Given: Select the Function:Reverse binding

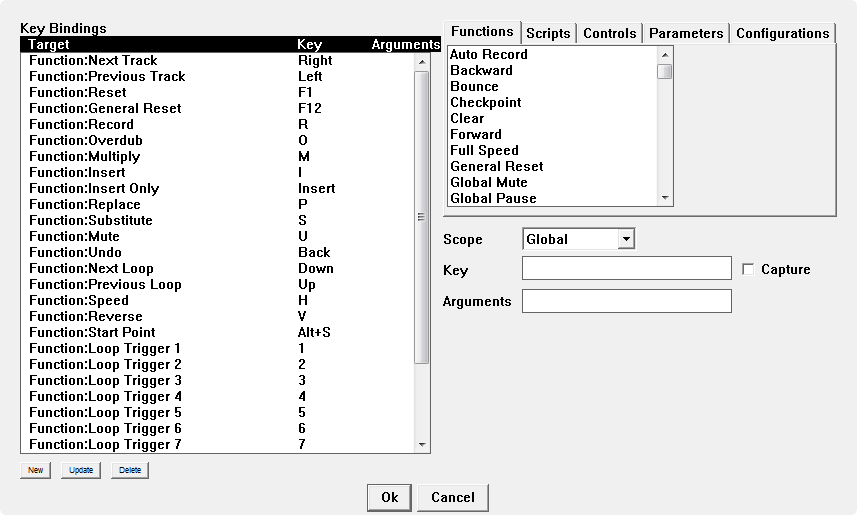Looking at the screenshot, I should click(x=218, y=316).
